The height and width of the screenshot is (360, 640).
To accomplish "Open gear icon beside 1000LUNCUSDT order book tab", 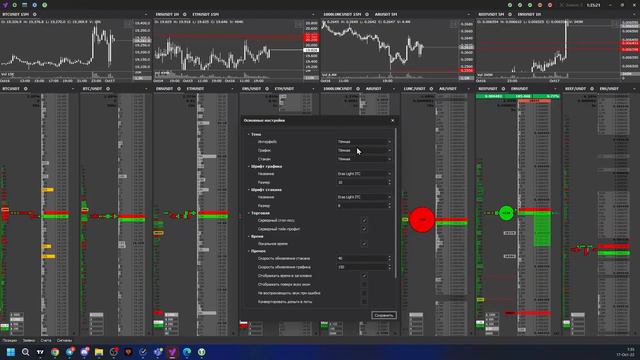I will 358,89.
